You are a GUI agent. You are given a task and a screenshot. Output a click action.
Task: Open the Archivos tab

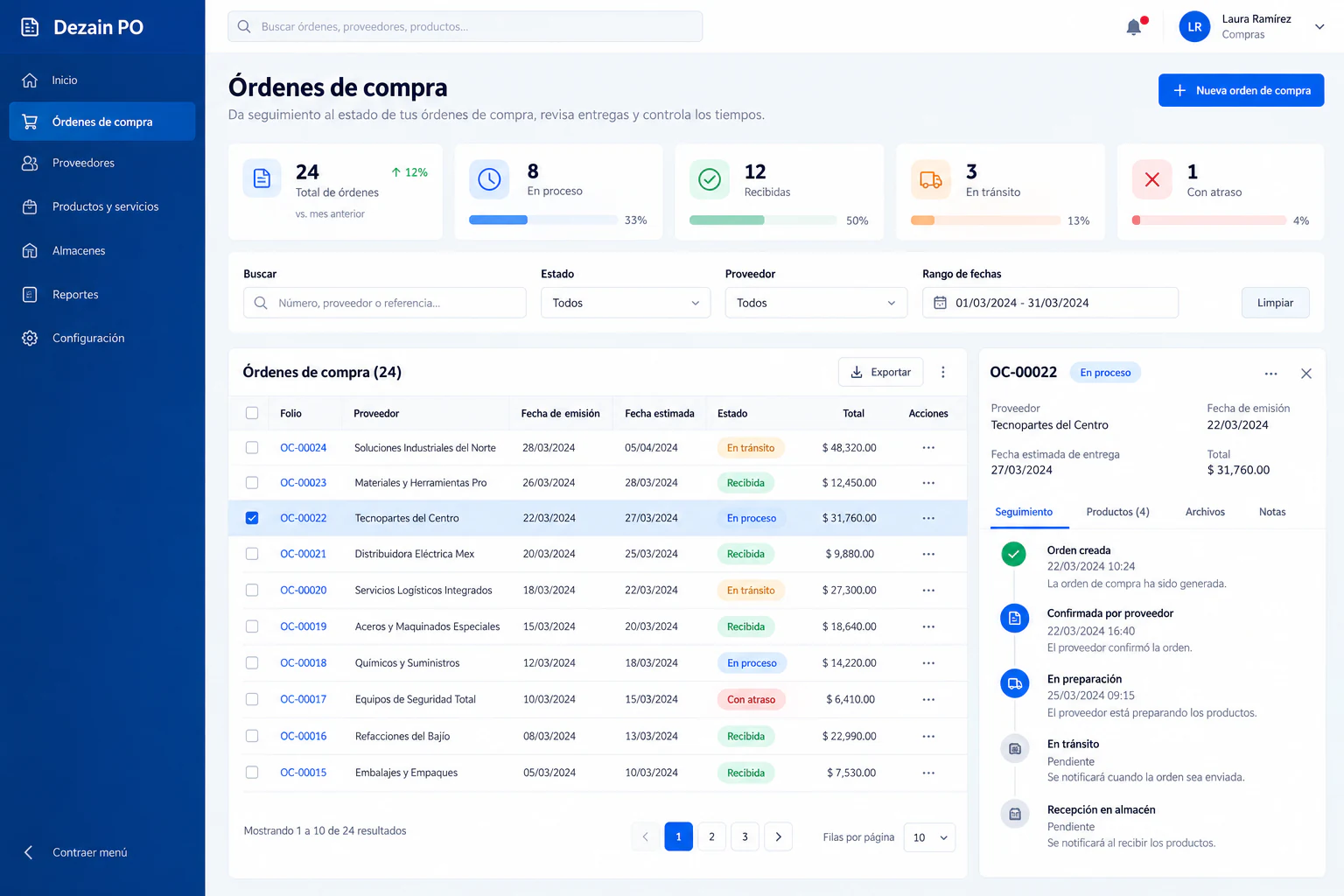(x=1205, y=512)
